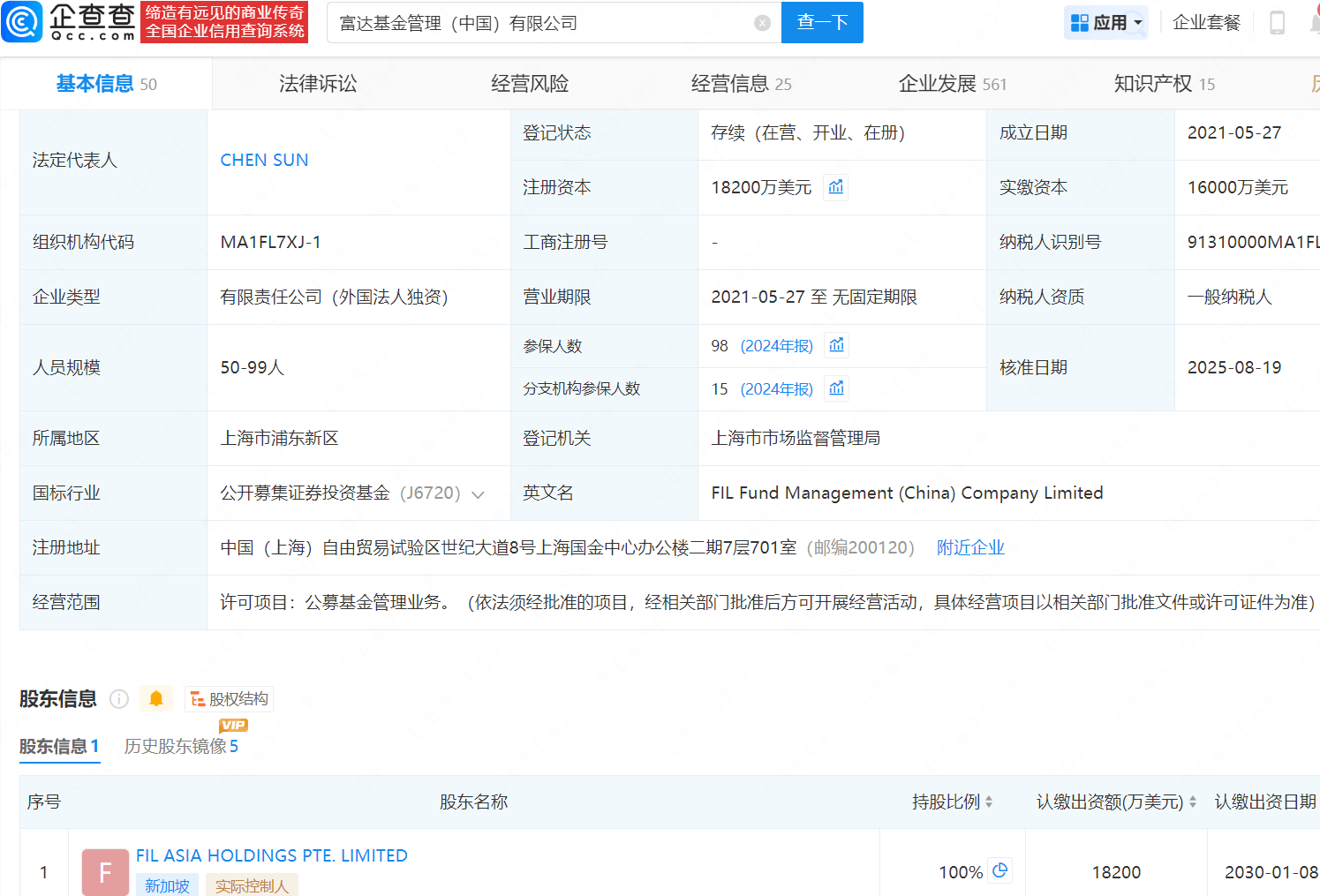
Task: Clear the search box with the X icon
Action: (763, 23)
